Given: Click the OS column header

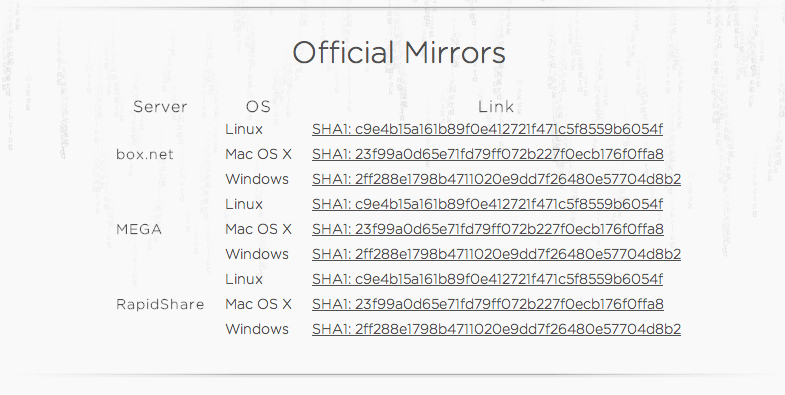Looking at the screenshot, I should (x=258, y=107).
